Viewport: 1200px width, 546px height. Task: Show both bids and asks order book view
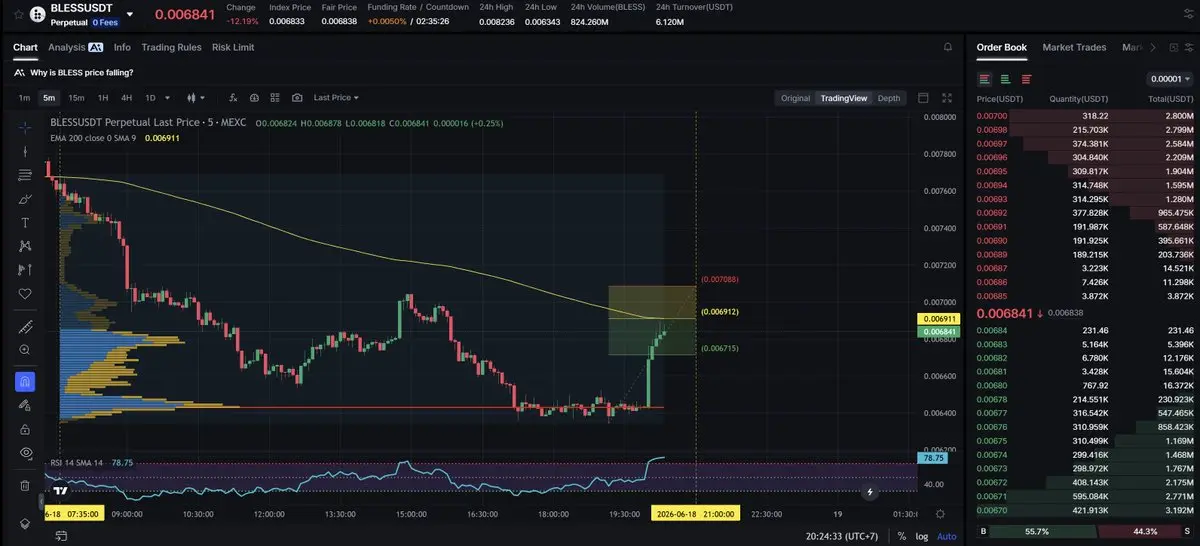point(985,79)
